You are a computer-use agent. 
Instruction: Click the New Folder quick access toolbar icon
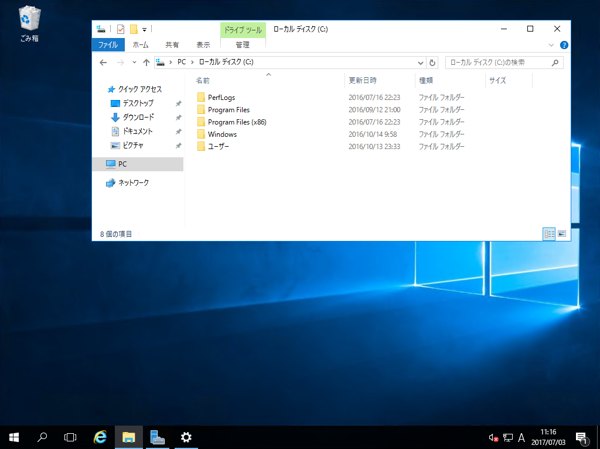pyautogui.click(x=134, y=29)
